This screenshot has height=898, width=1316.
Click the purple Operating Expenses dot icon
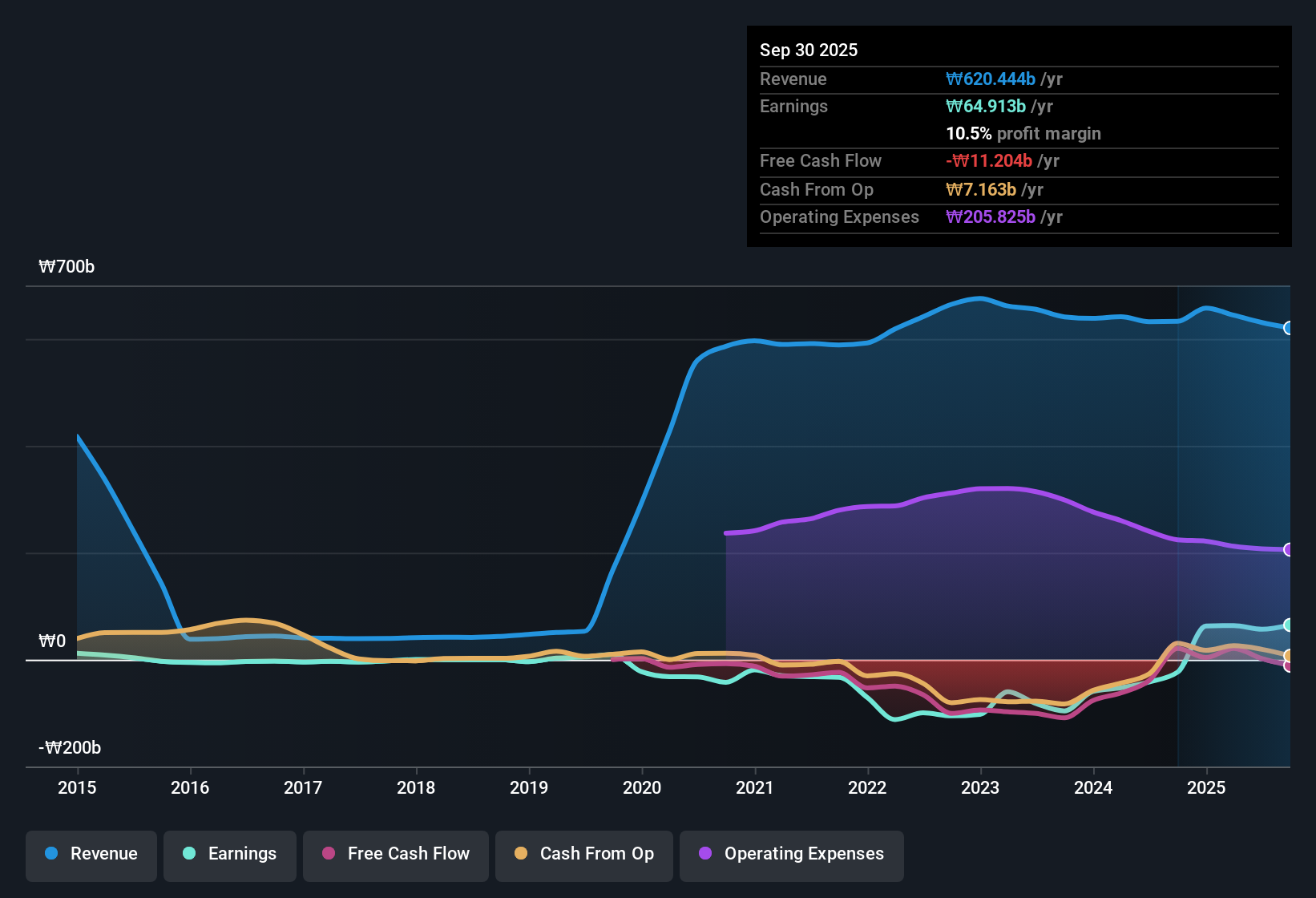pyautogui.click(x=705, y=854)
